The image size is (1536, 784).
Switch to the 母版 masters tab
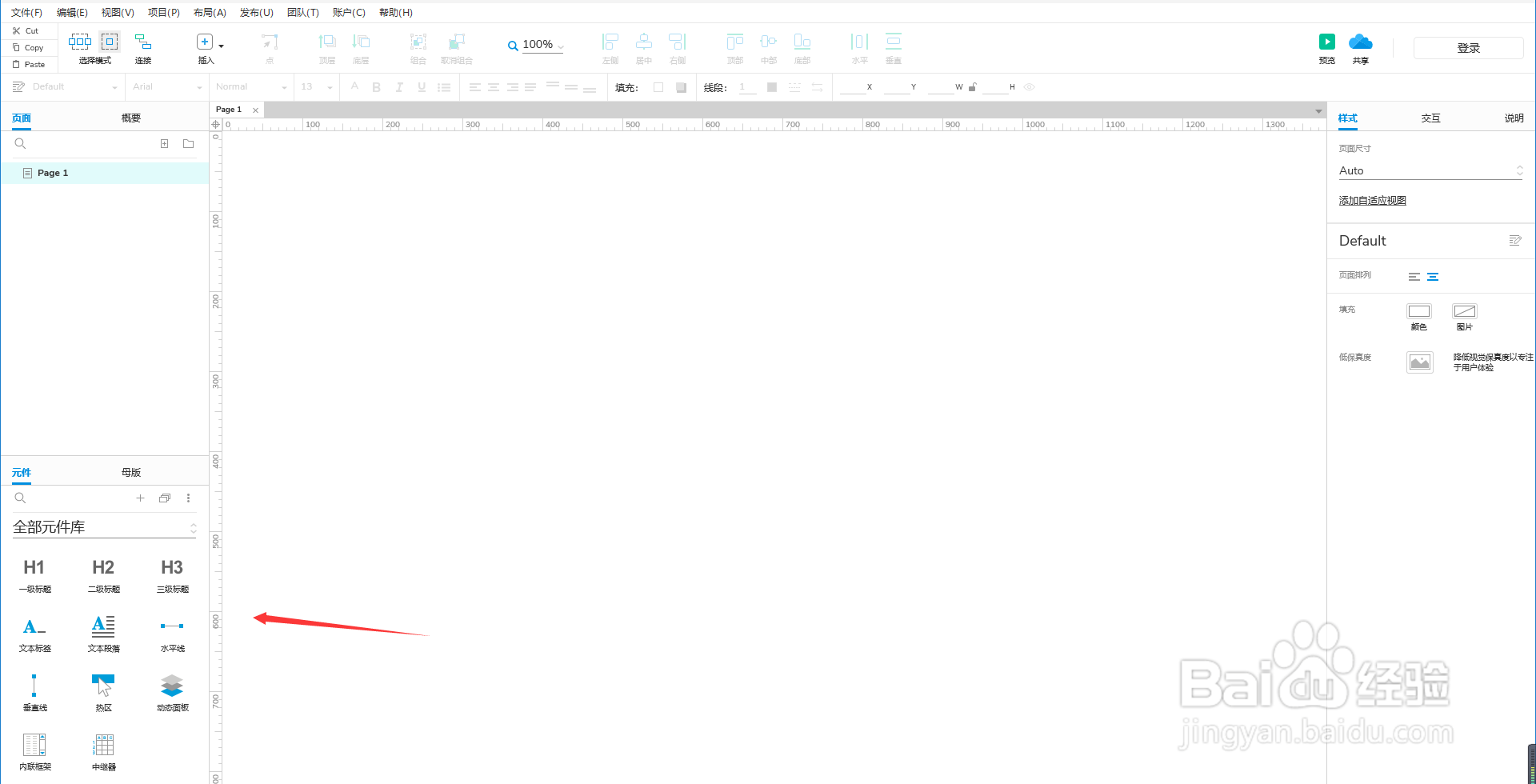[x=131, y=473]
